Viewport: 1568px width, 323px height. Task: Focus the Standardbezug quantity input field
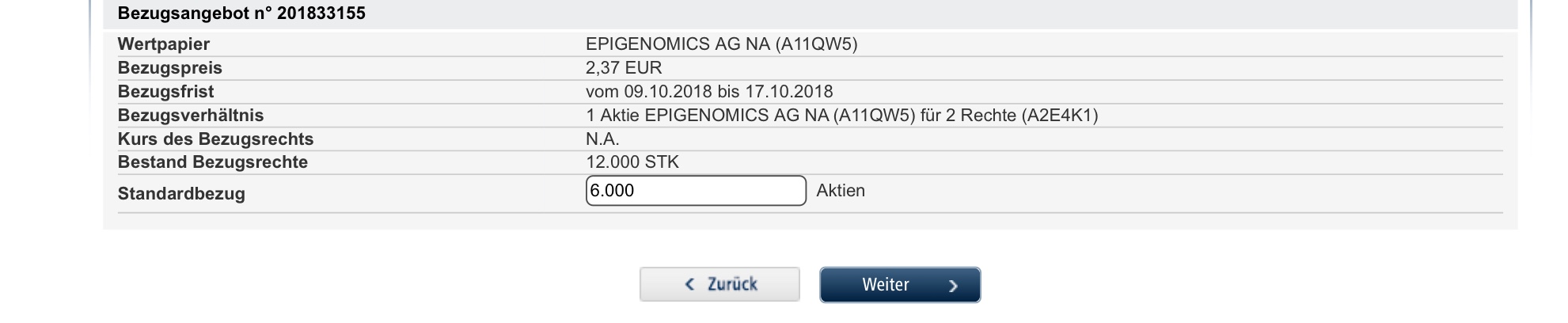(x=695, y=191)
